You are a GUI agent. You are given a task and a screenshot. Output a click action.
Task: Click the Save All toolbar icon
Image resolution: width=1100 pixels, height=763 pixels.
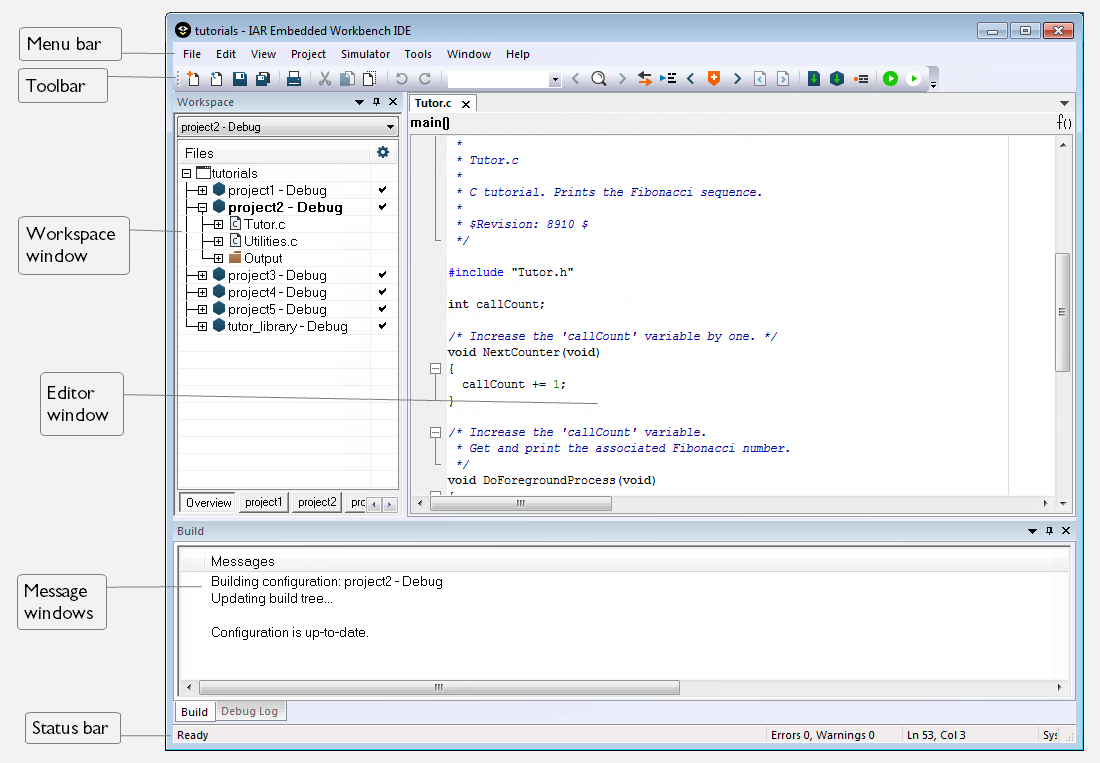pos(262,79)
